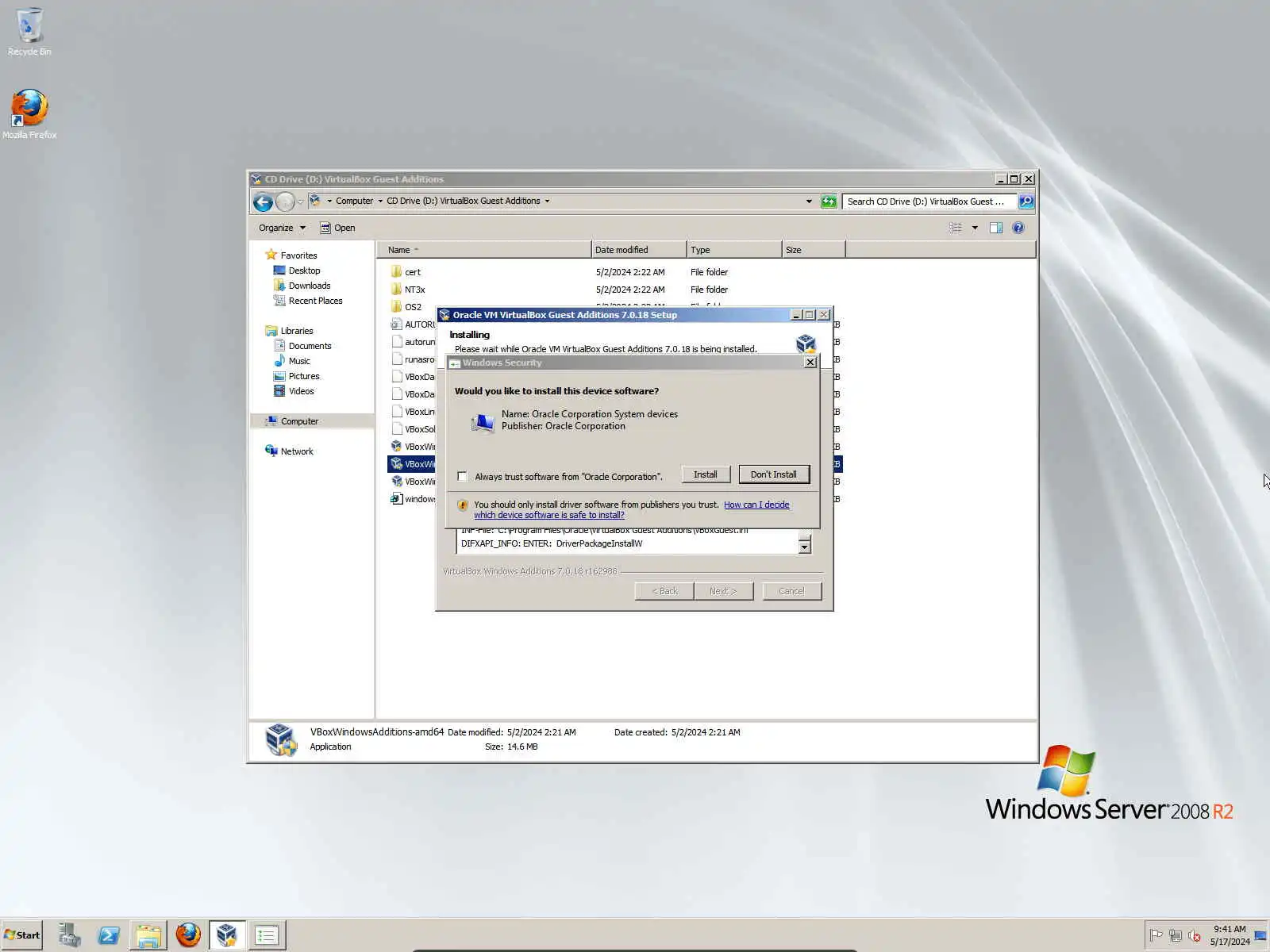Image resolution: width=1270 pixels, height=952 pixels.
Task: Click the taskbar clock showing 9:41 AM
Action: pyautogui.click(x=1230, y=935)
